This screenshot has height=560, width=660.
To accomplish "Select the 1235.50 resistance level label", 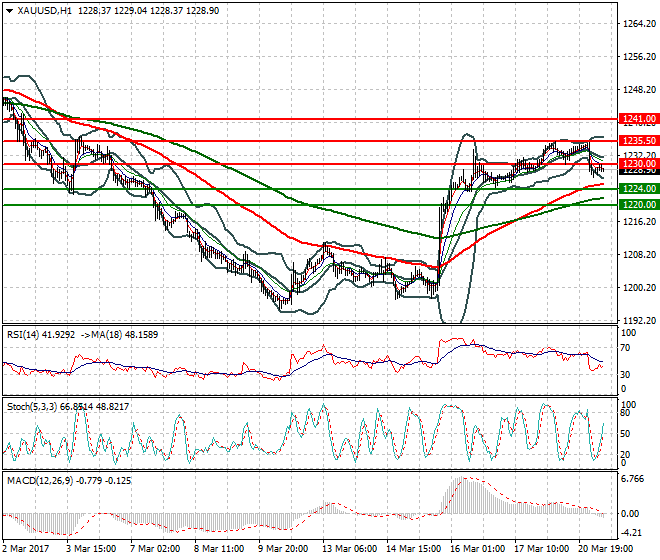I will point(639,141).
